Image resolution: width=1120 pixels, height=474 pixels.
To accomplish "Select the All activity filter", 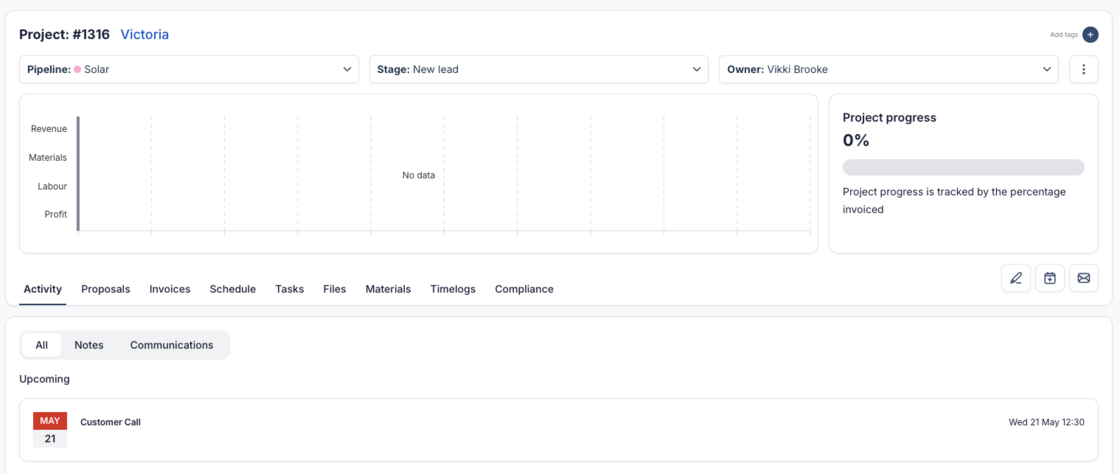I will pos(42,345).
